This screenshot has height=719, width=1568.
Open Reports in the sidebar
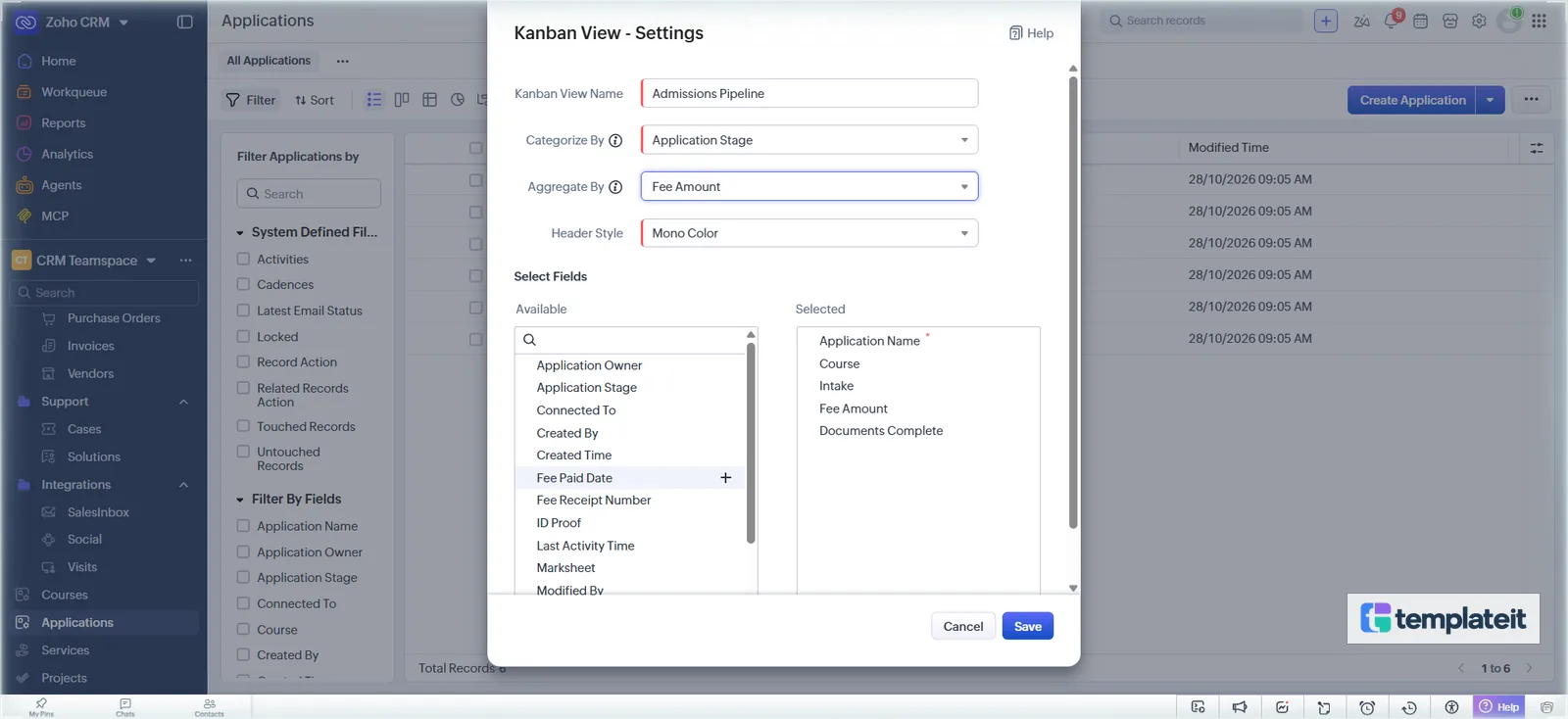click(x=64, y=123)
